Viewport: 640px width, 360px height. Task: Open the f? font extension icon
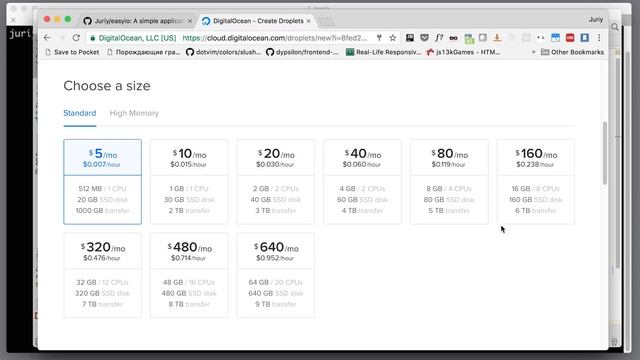click(439, 38)
